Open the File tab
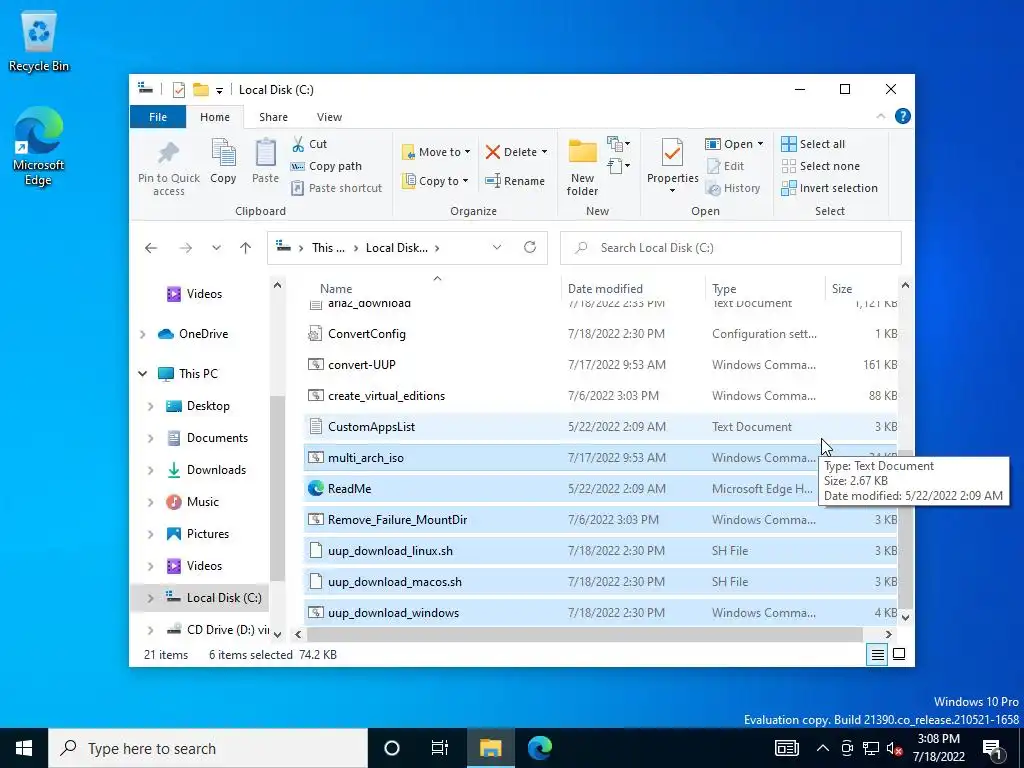This screenshot has height=768, width=1024. 158,117
